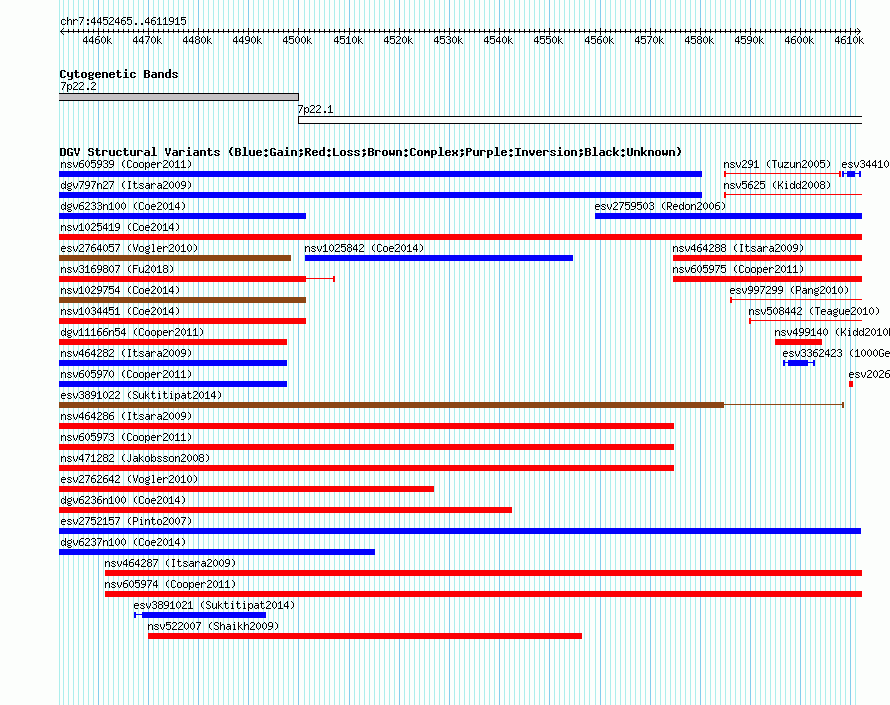Click the Cytogenetic Bands track title

[119, 74]
